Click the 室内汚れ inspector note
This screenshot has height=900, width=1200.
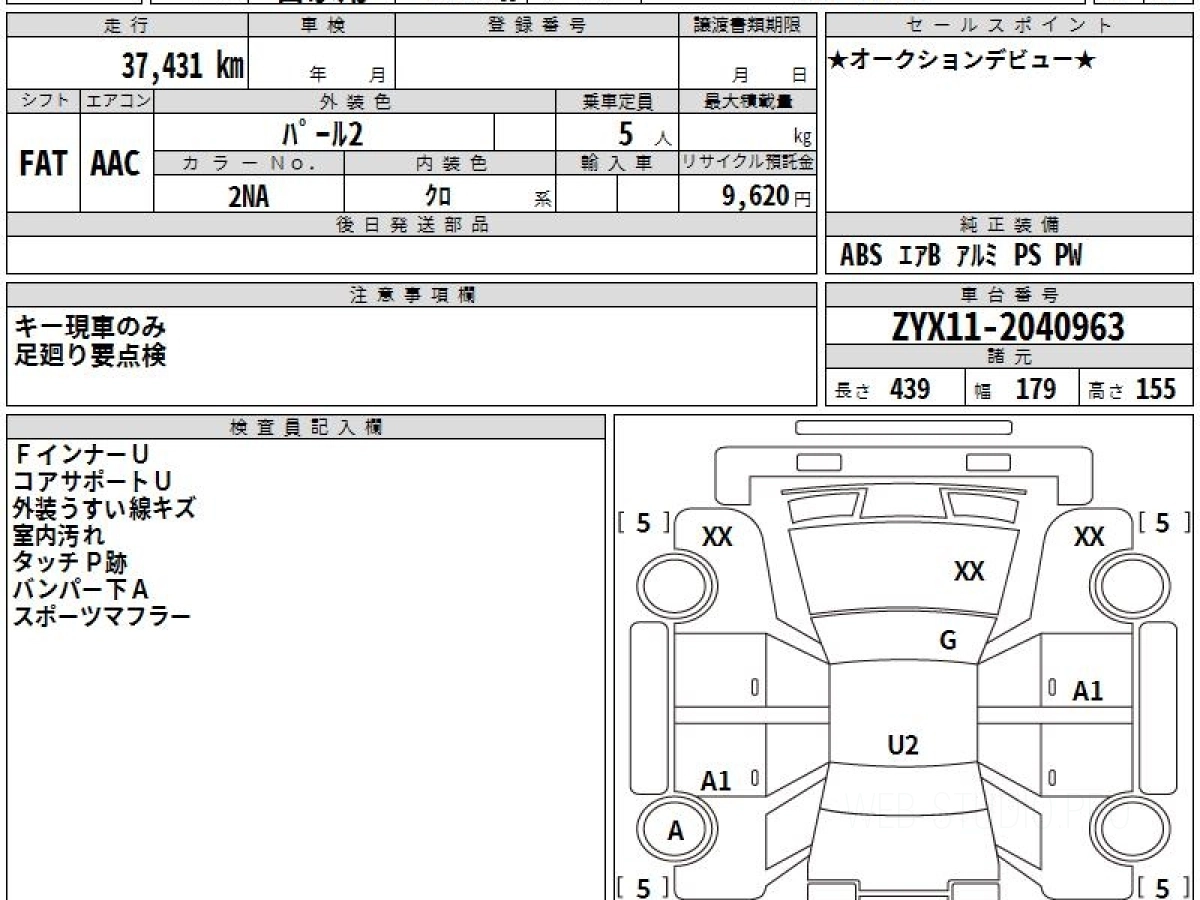59,535
